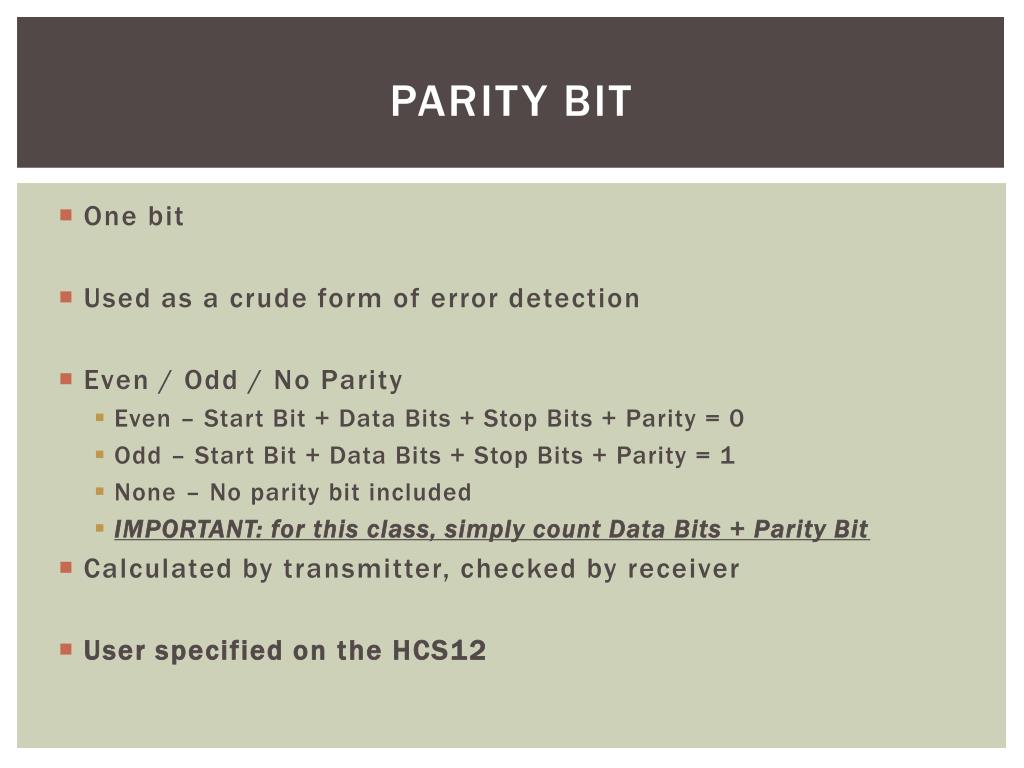The height and width of the screenshot is (768, 1024).
Task: Click the small bullet beside IMPORTANT note
Action: click(100, 528)
